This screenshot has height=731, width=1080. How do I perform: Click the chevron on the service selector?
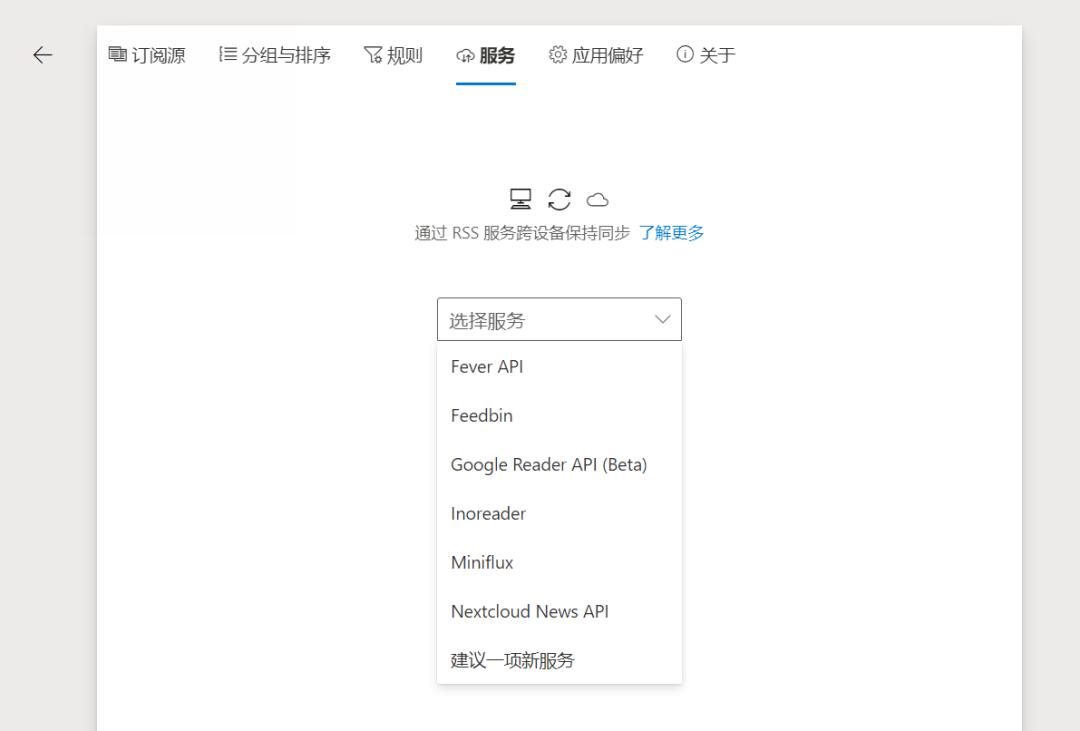coord(661,319)
